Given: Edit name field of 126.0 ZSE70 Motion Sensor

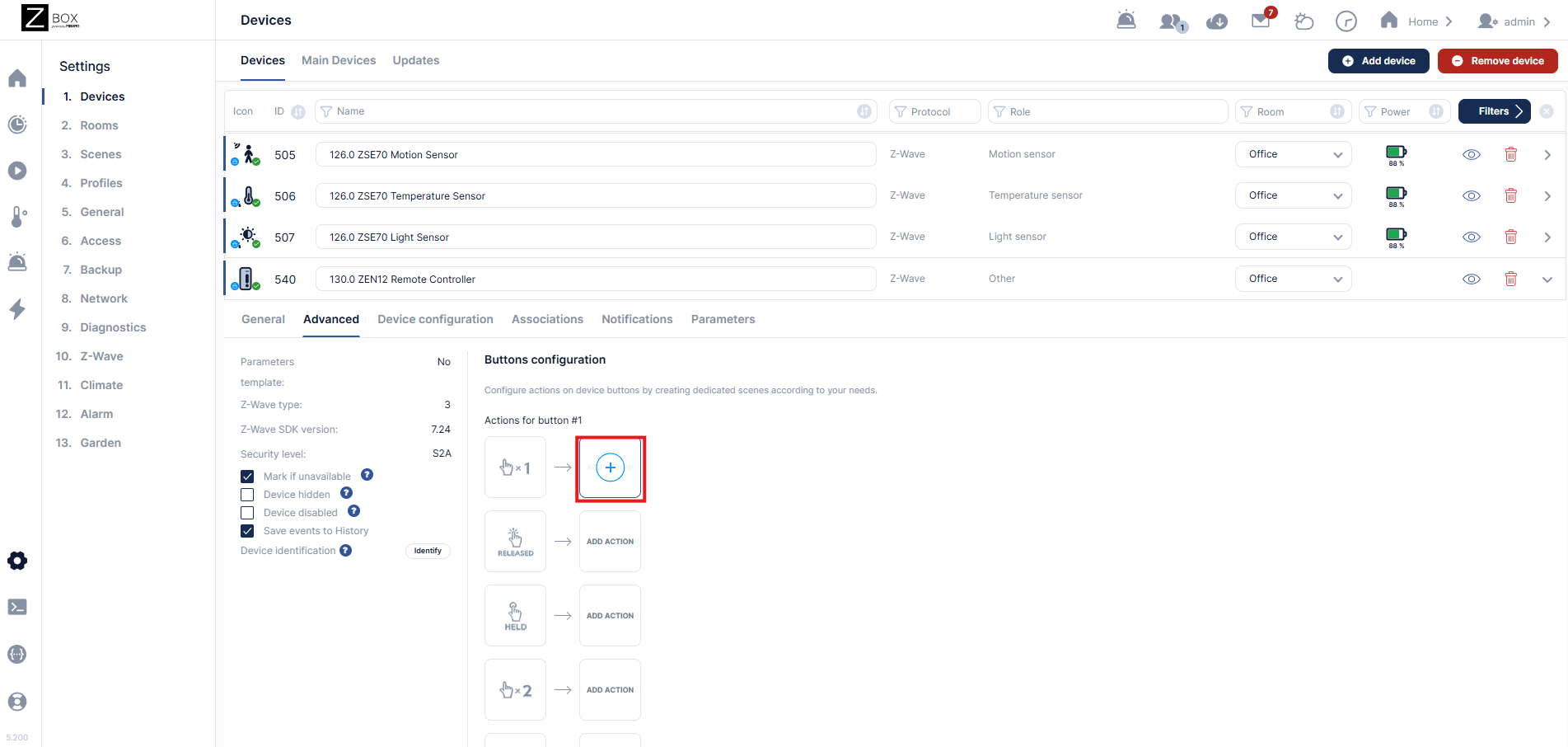Looking at the screenshot, I should coord(596,154).
